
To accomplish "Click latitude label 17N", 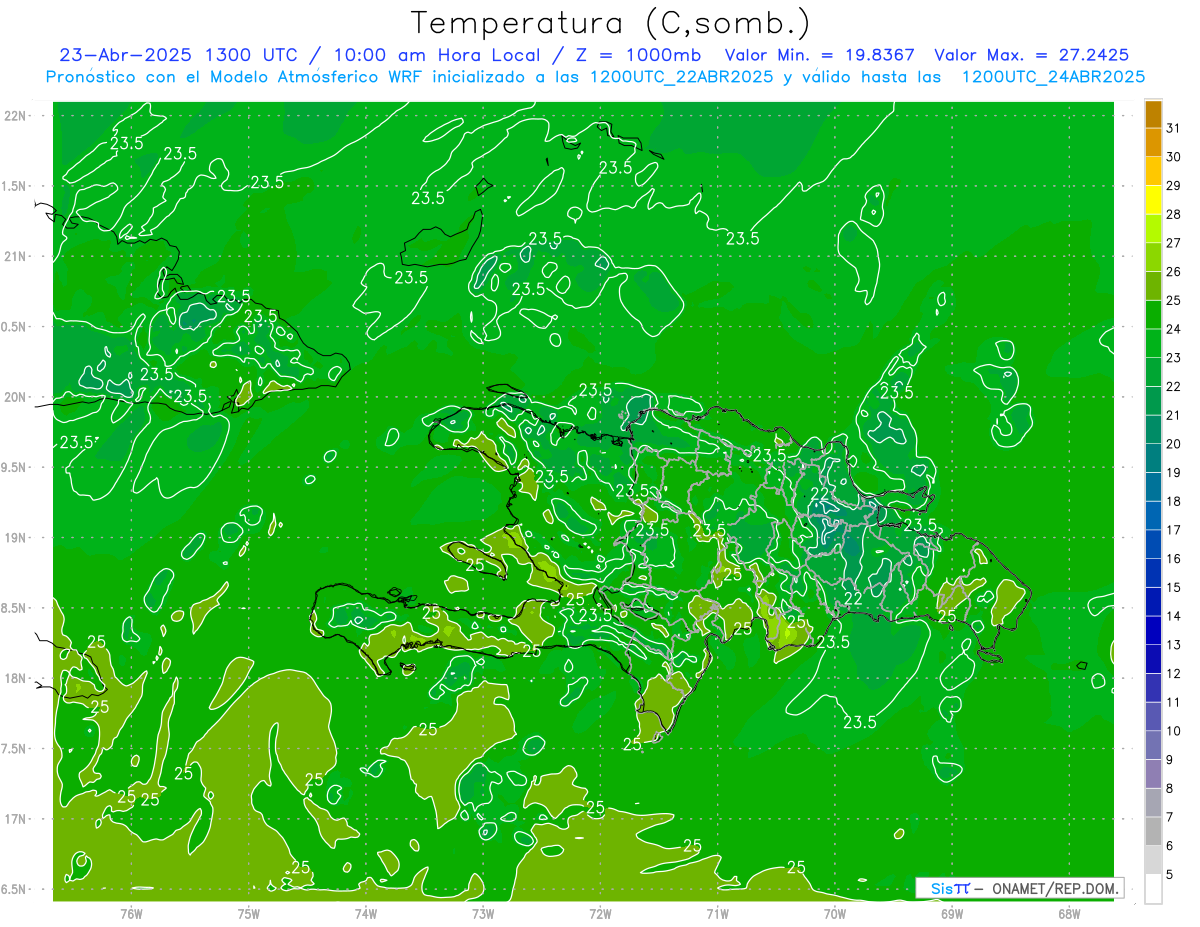I will click(16, 819).
